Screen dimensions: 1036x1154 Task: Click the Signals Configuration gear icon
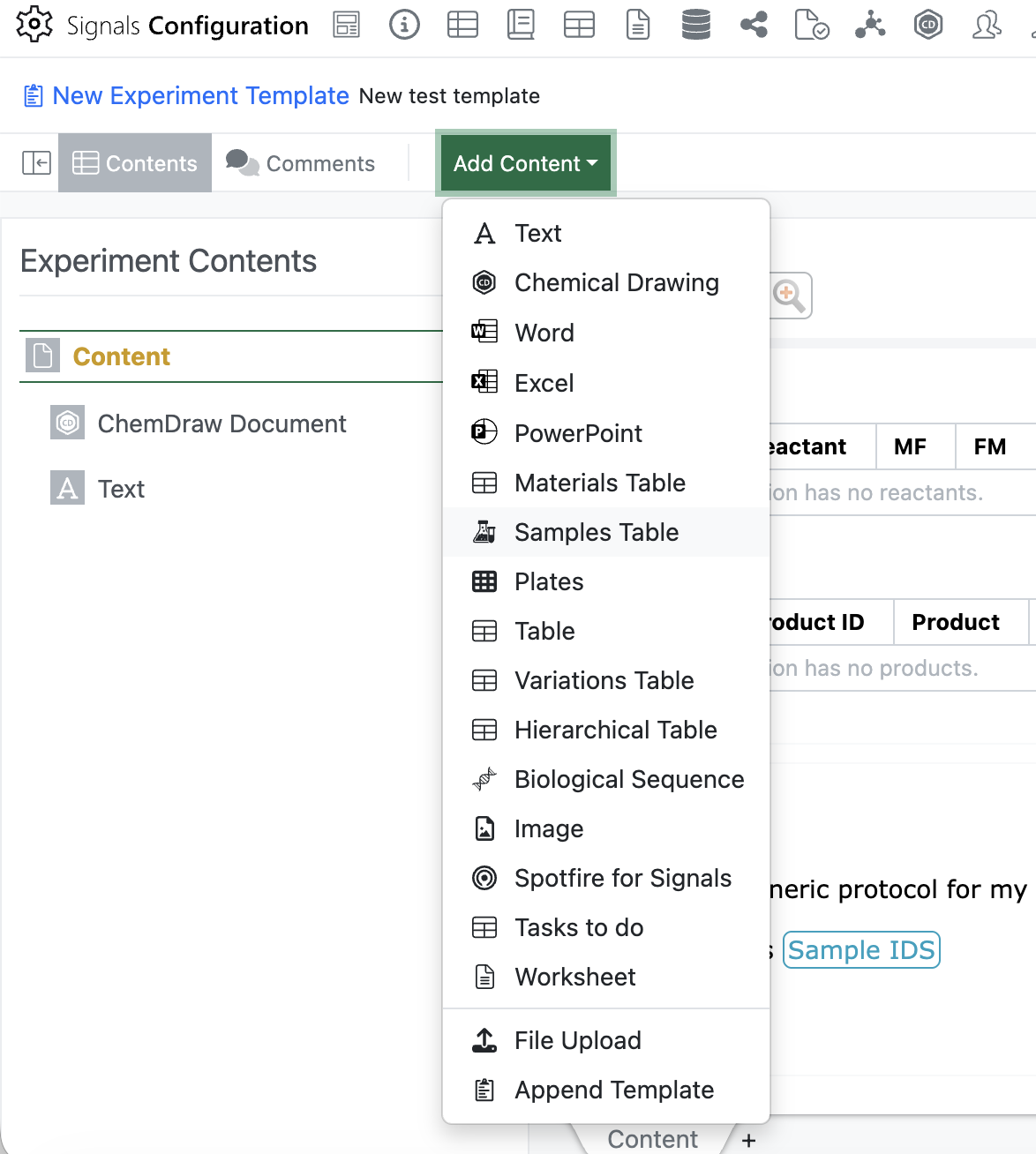[x=34, y=25]
